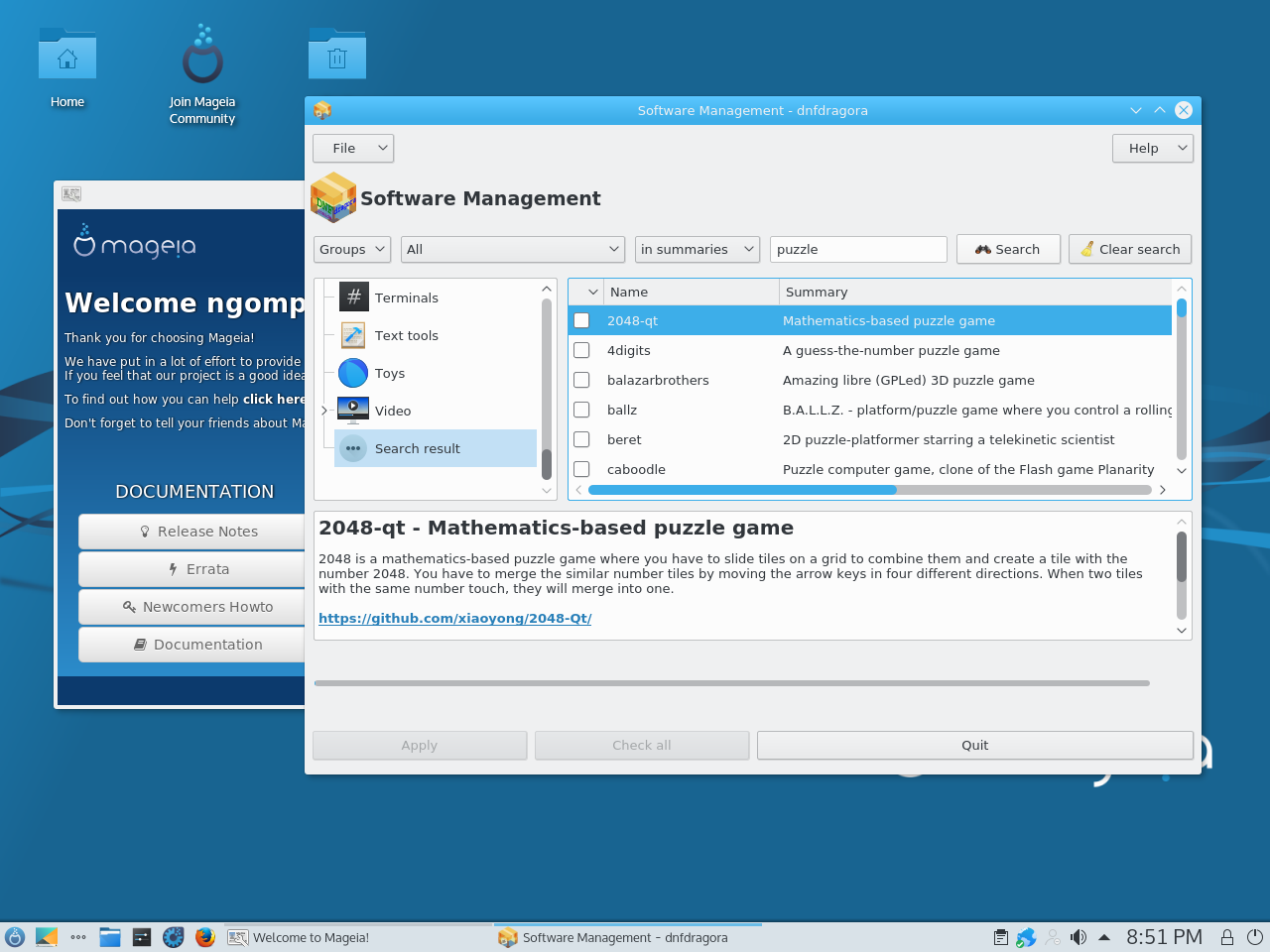The width and height of the screenshot is (1270, 952).
Task: Open the Groups view dropdown
Action: [352, 249]
